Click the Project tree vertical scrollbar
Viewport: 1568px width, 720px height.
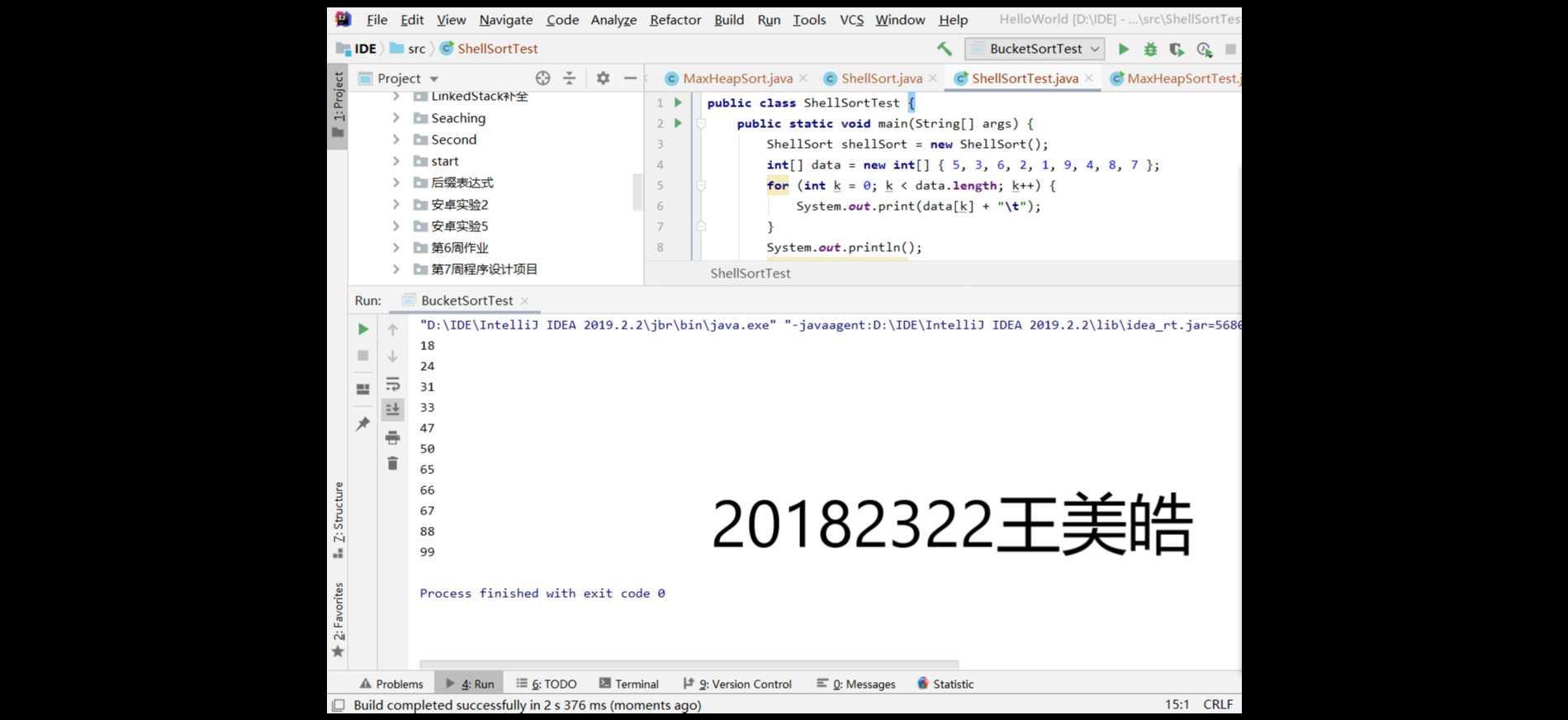[637, 192]
